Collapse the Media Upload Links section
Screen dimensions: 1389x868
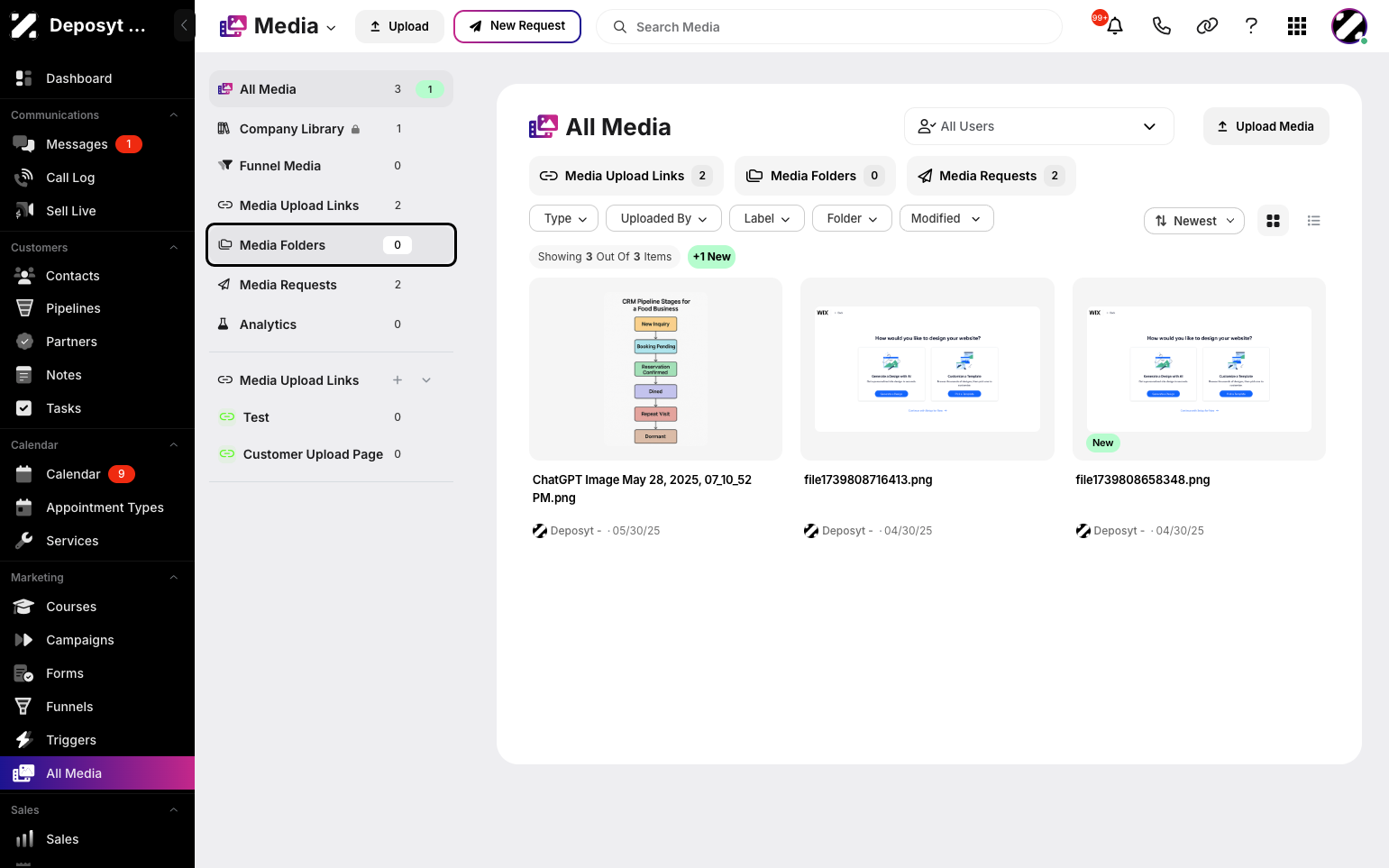(x=426, y=380)
